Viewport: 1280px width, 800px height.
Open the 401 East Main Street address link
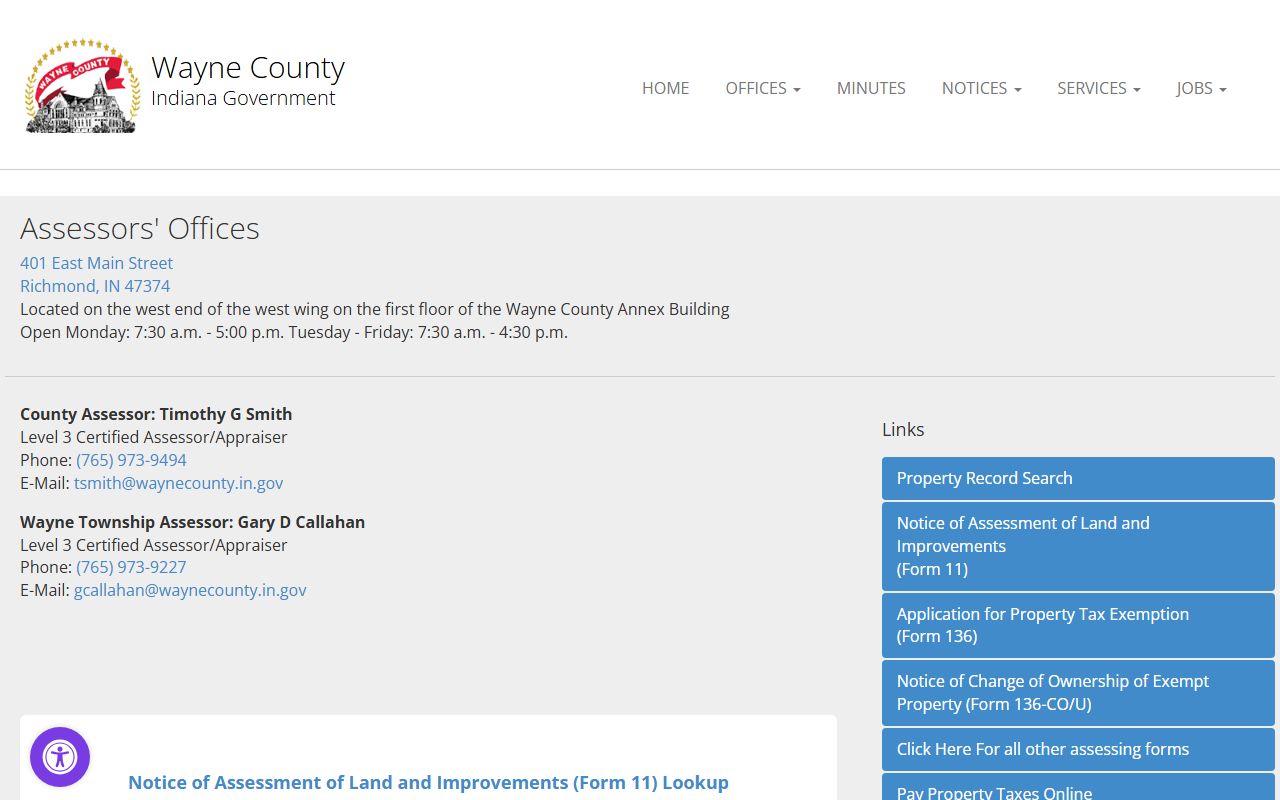[96, 263]
